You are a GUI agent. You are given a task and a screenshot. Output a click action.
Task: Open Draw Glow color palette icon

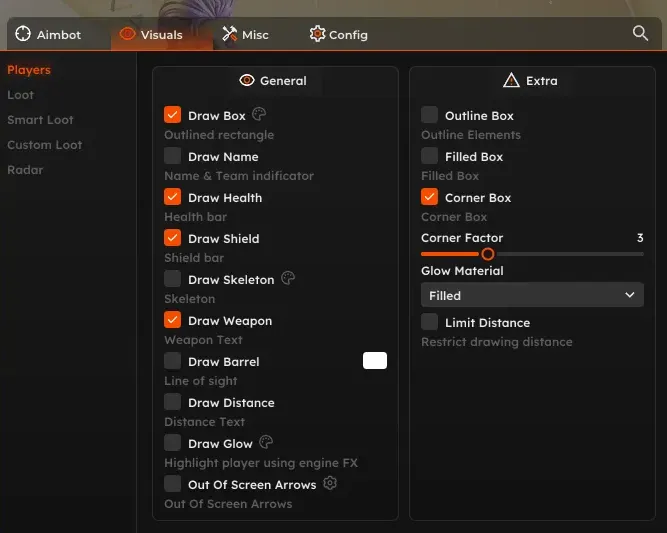coord(266,442)
